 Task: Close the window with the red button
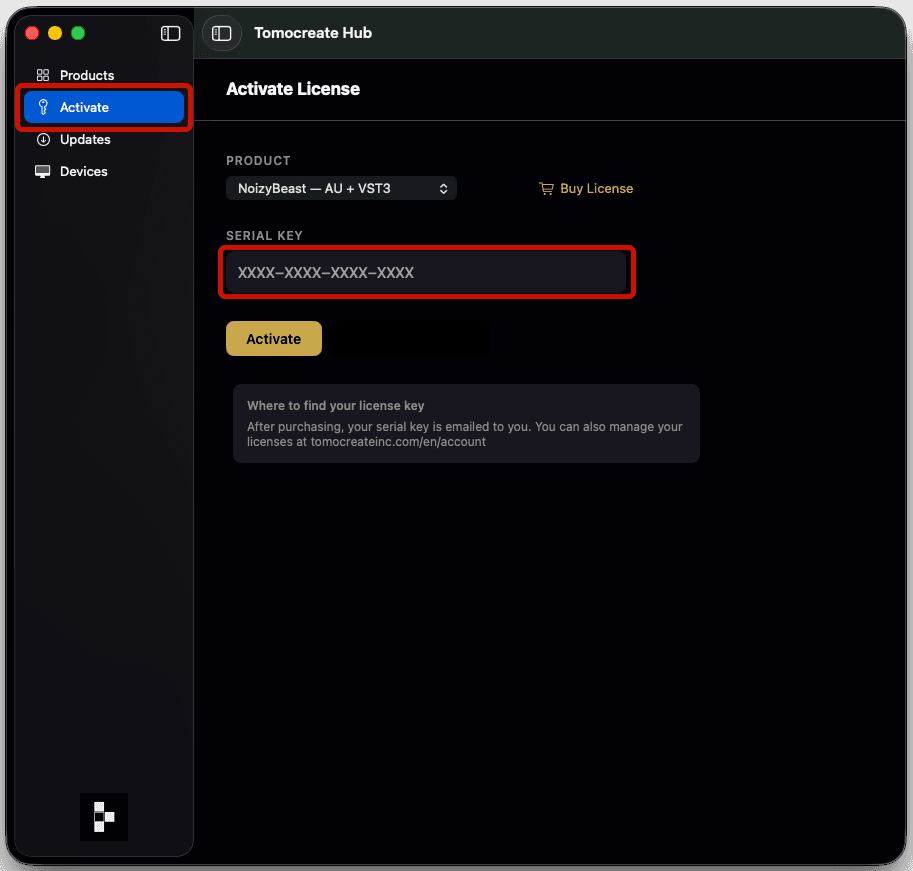coord(32,33)
